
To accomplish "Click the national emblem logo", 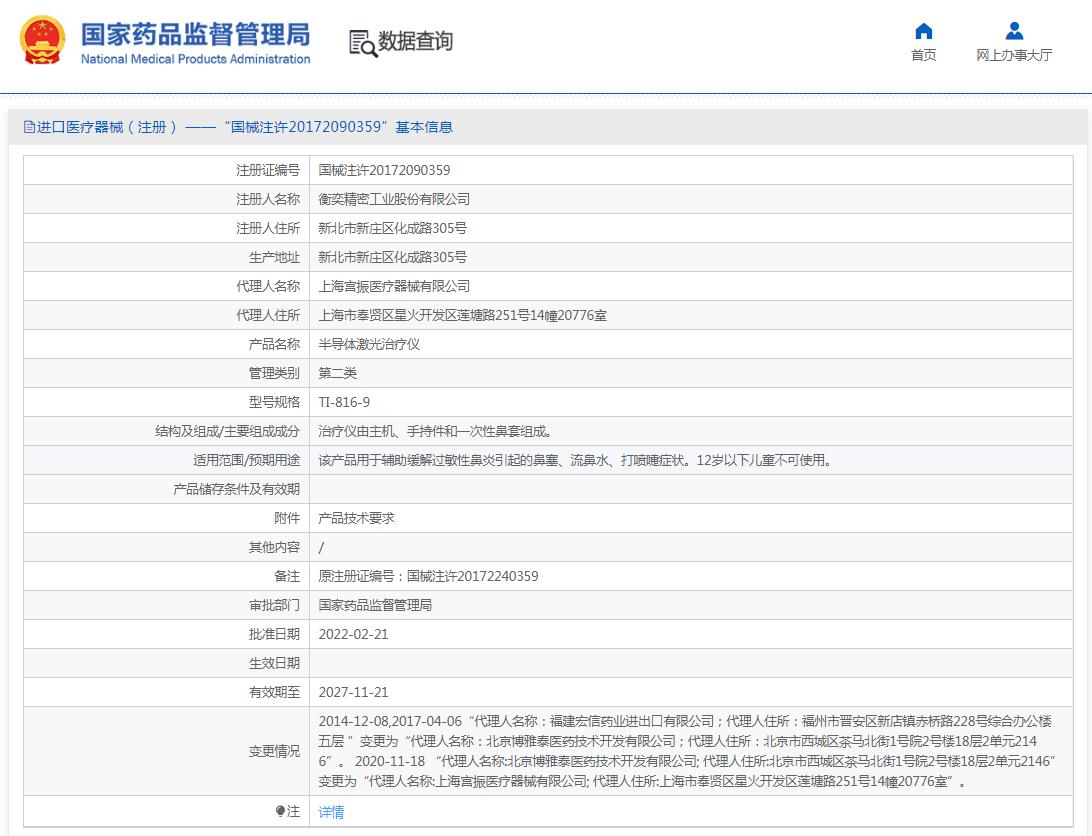I will tap(43, 40).
